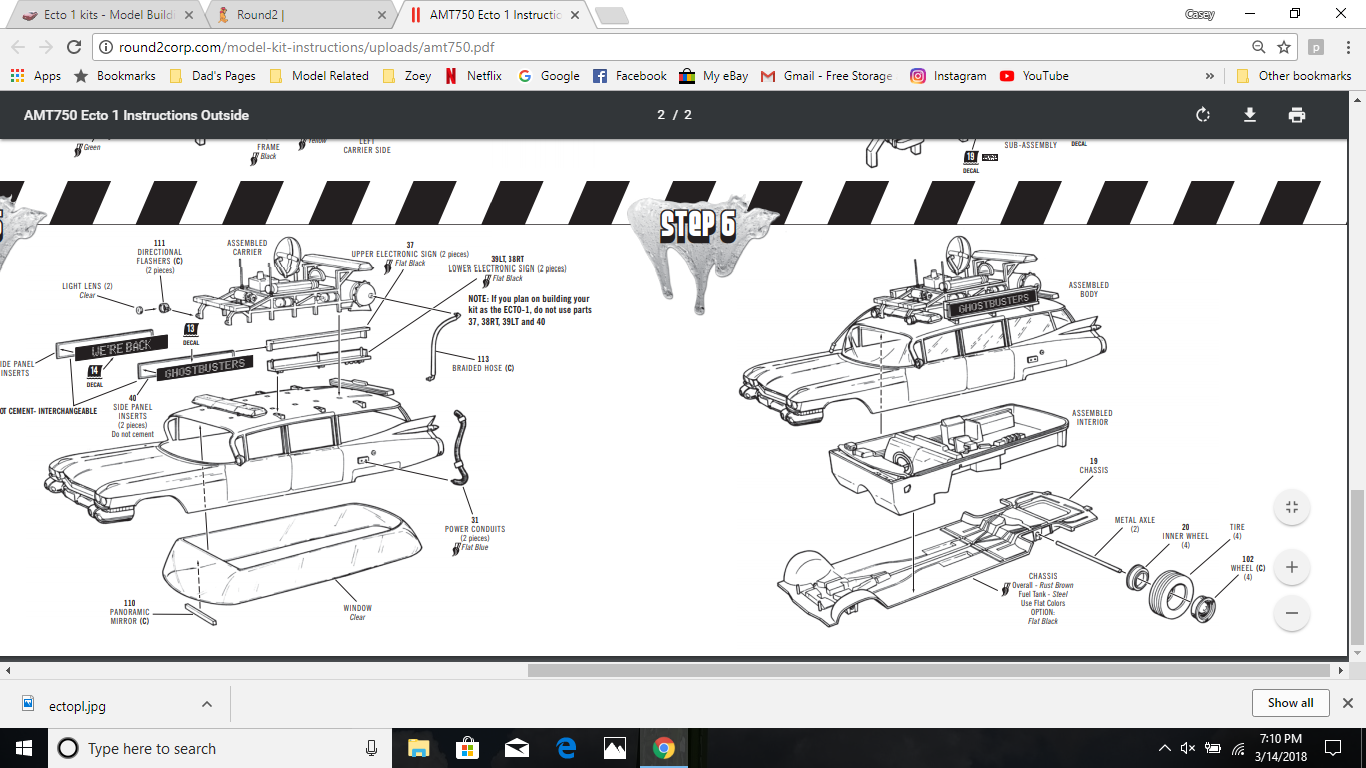1366x768 pixels.
Task: Zoom out of the PDF
Action: pyautogui.click(x=1291, y=613)
